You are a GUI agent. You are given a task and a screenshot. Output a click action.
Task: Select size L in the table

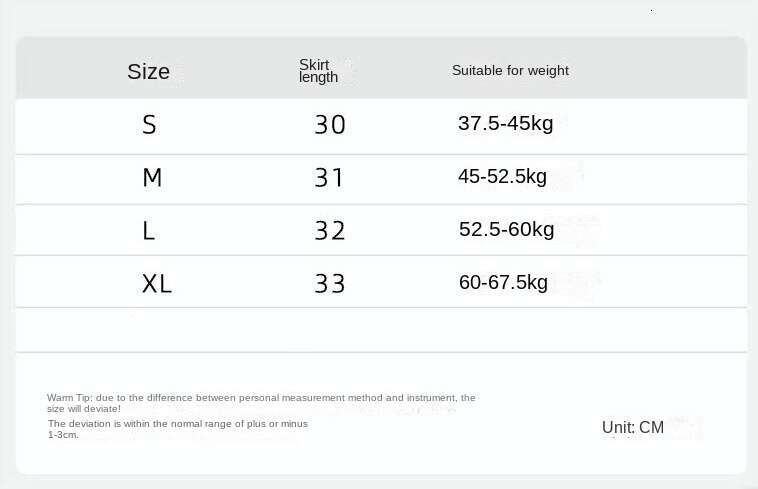click(149, 231)
